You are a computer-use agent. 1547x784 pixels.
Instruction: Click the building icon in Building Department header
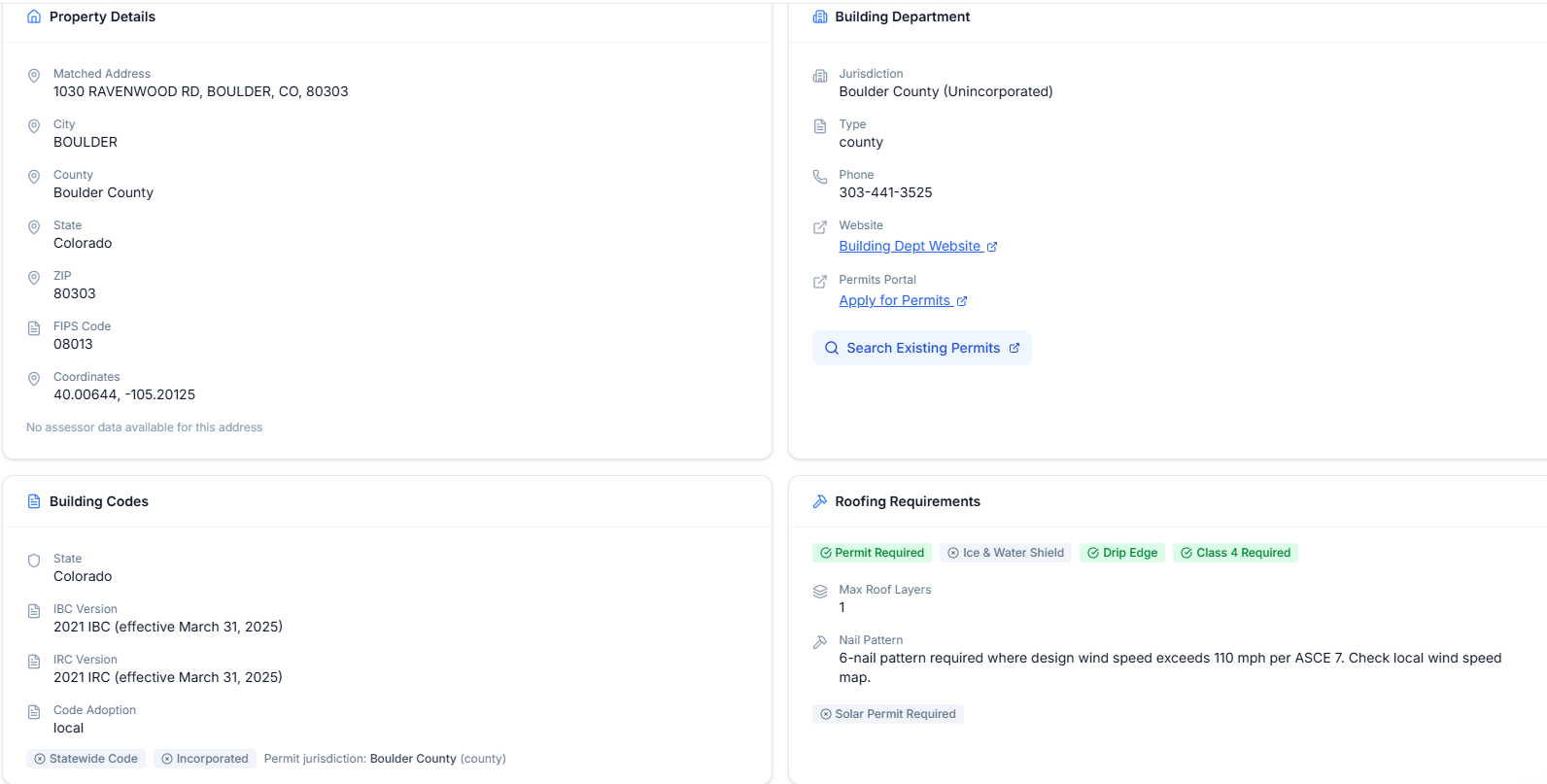pos(820,17)
